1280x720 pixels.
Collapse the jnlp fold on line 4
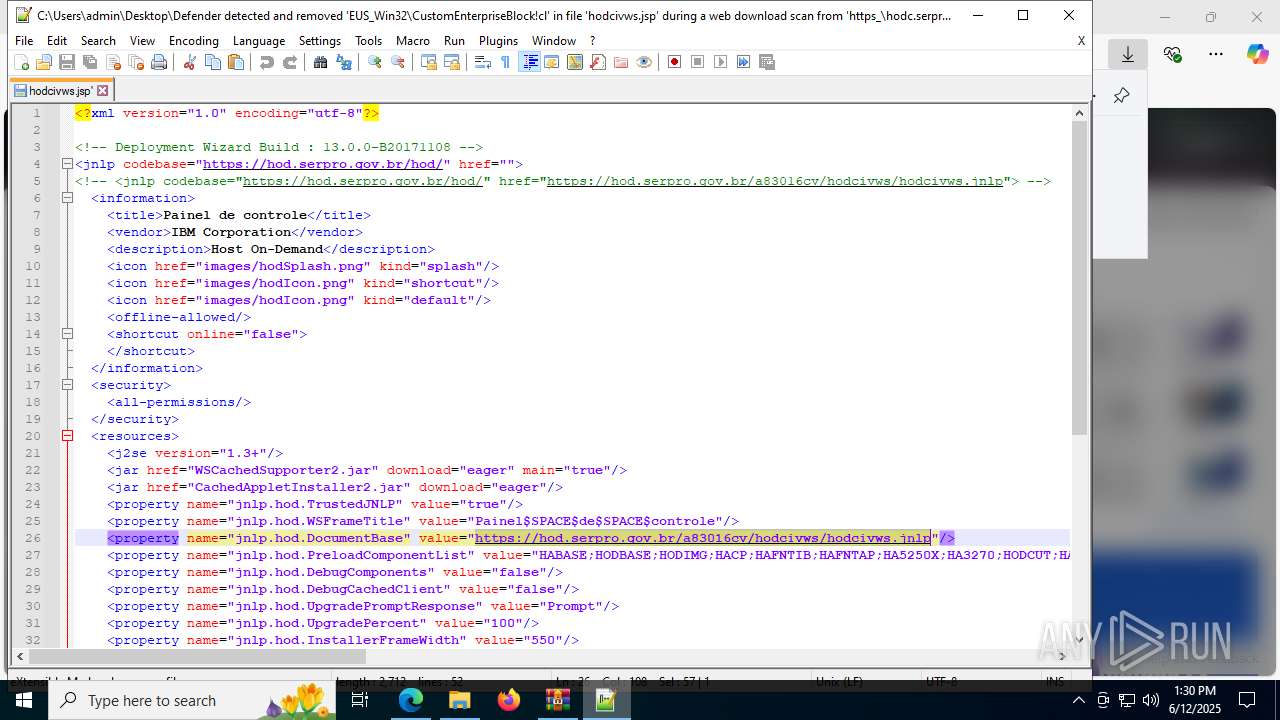tap(67, 164)
